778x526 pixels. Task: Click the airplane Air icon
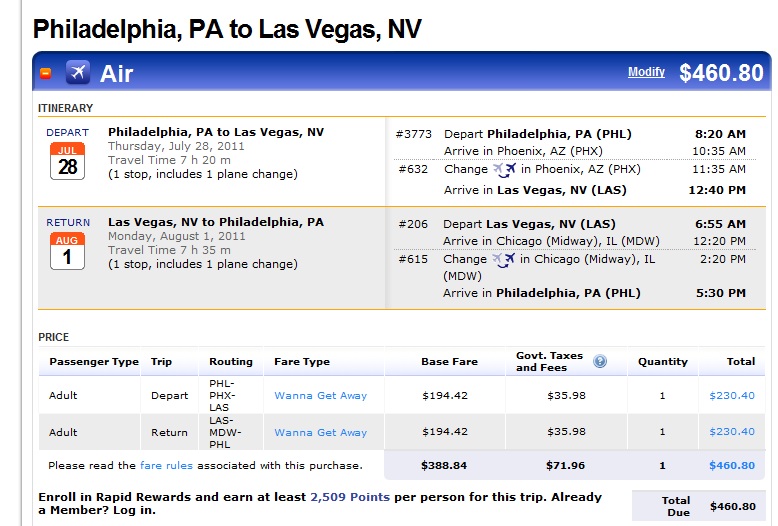tap(78, 72)
